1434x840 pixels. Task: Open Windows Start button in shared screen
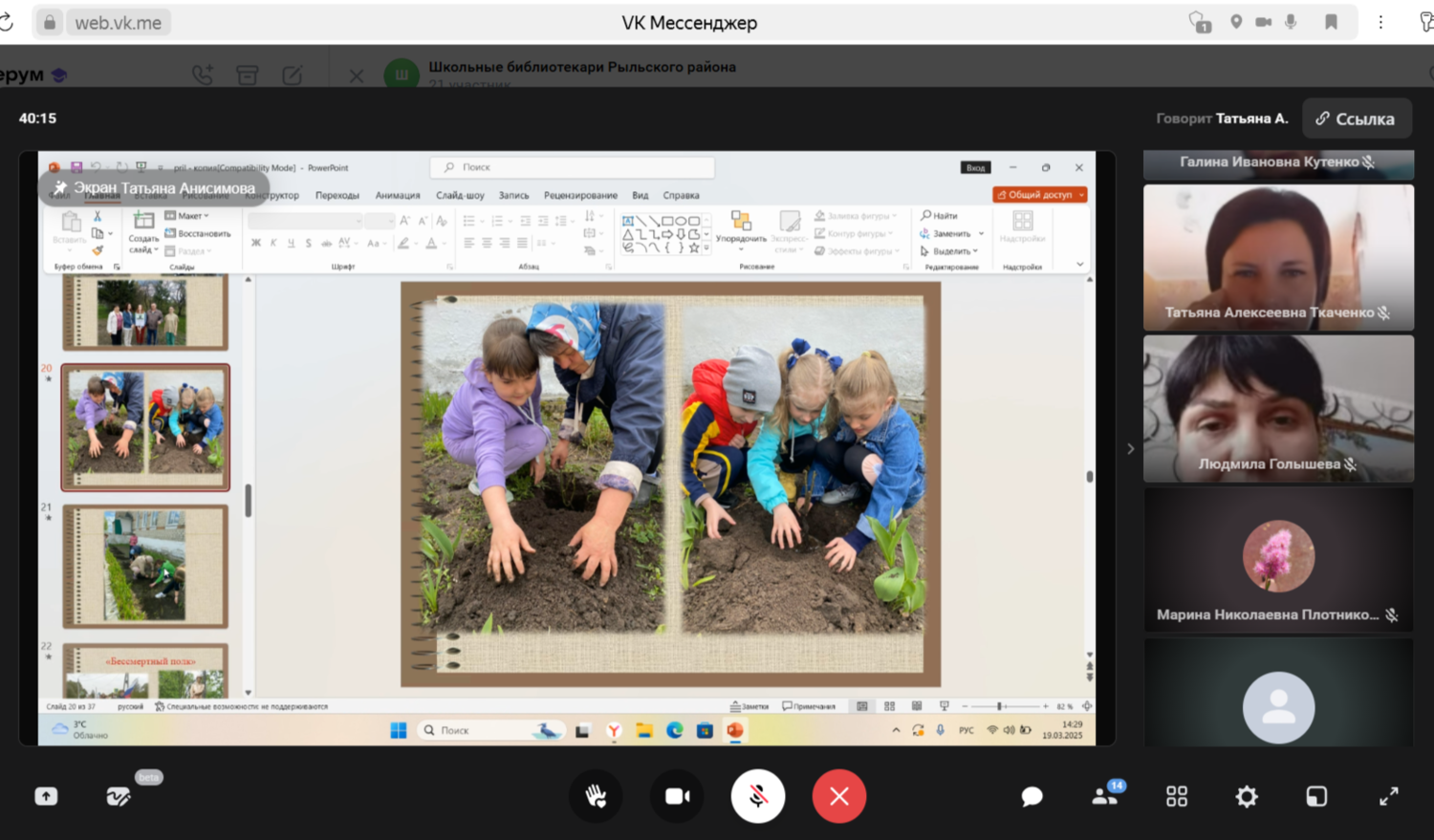coord(399,730)
